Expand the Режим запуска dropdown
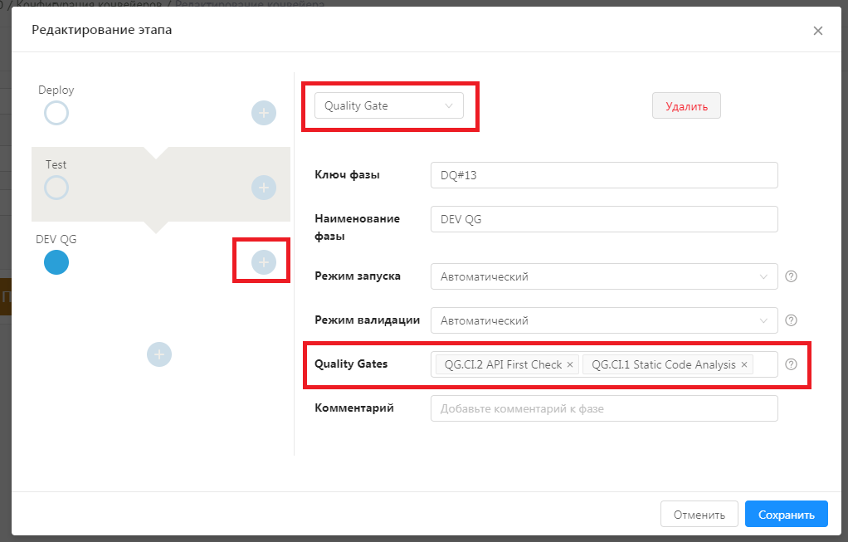This screenshot has height=543, width=849. 603,276
